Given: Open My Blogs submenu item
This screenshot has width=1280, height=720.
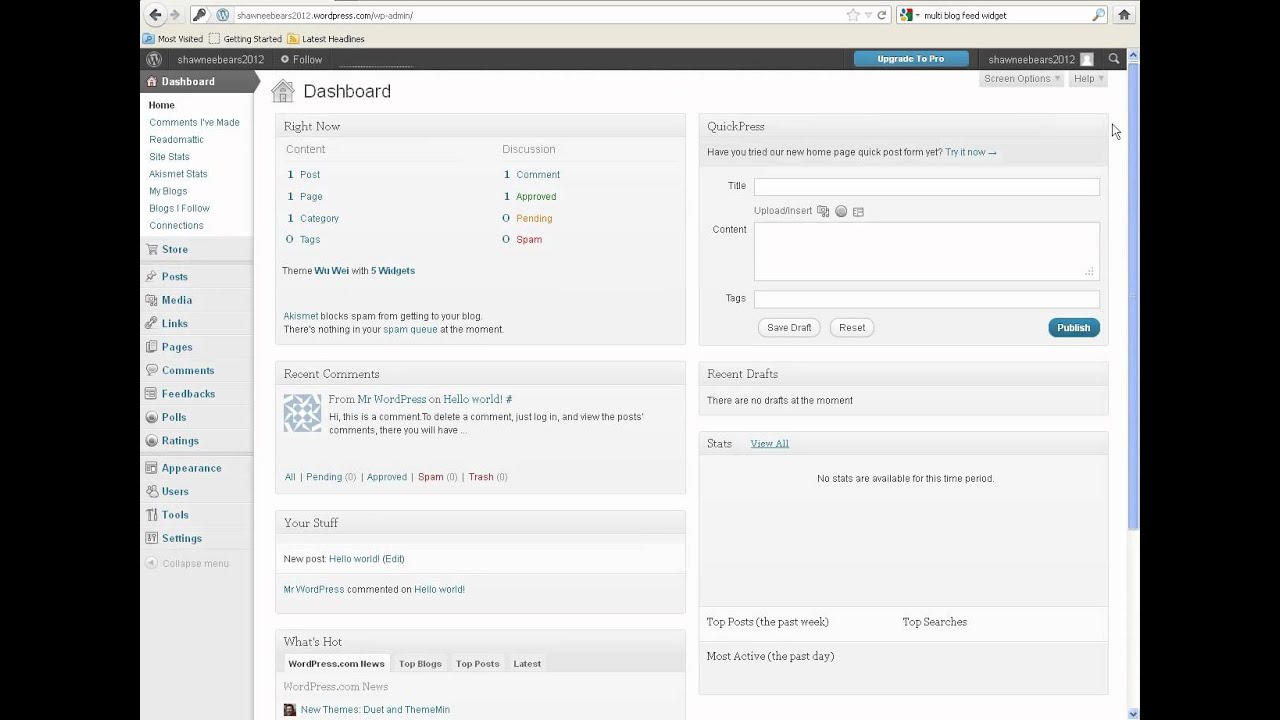Looking at the screenshot, I should click(x=168, y=191).
